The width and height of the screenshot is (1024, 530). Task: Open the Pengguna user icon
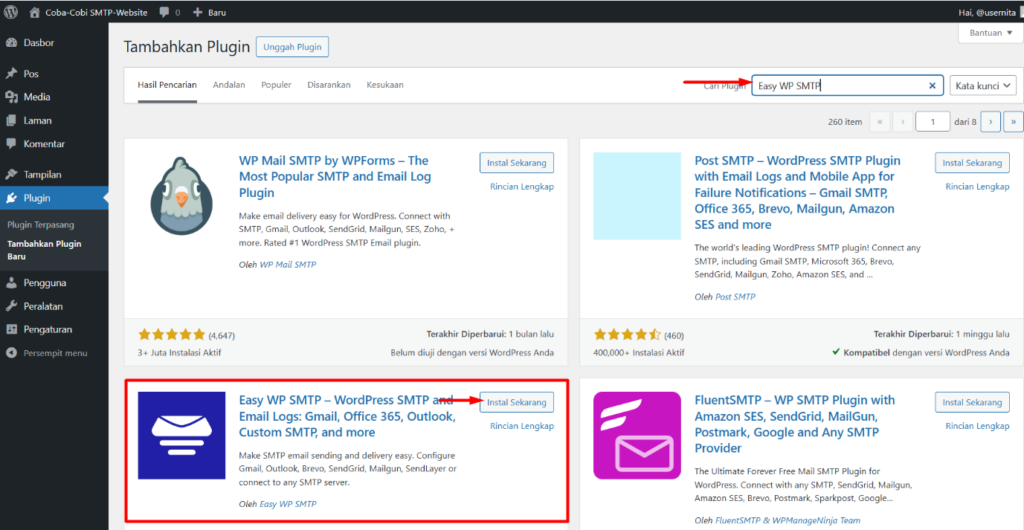point(11,283)
